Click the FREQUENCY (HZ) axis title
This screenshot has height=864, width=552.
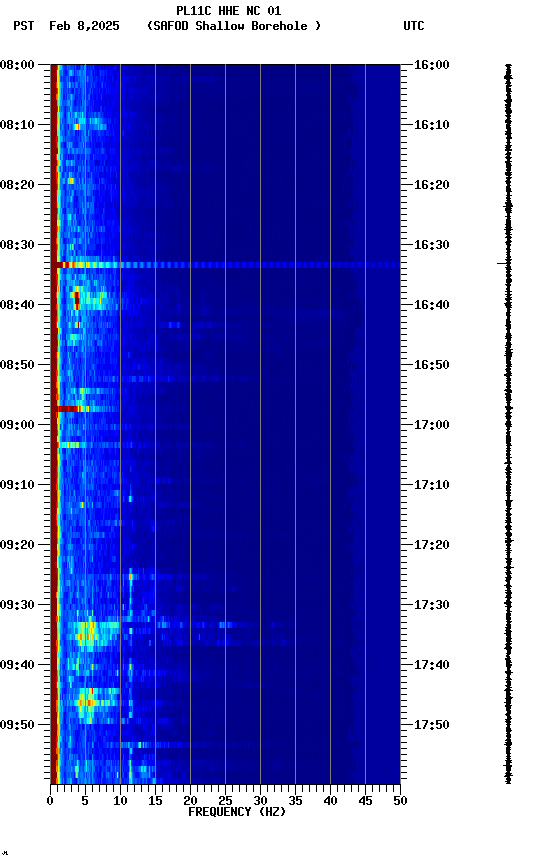237,812
